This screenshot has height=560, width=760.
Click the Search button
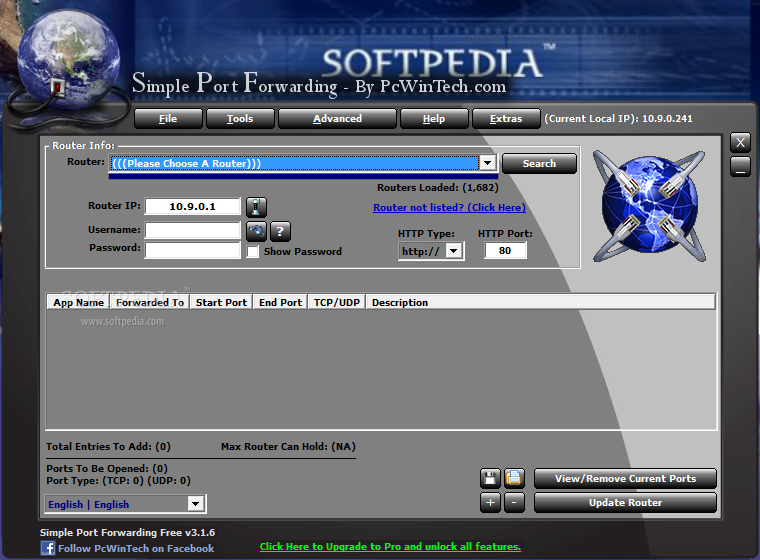(x=539, y=163)
